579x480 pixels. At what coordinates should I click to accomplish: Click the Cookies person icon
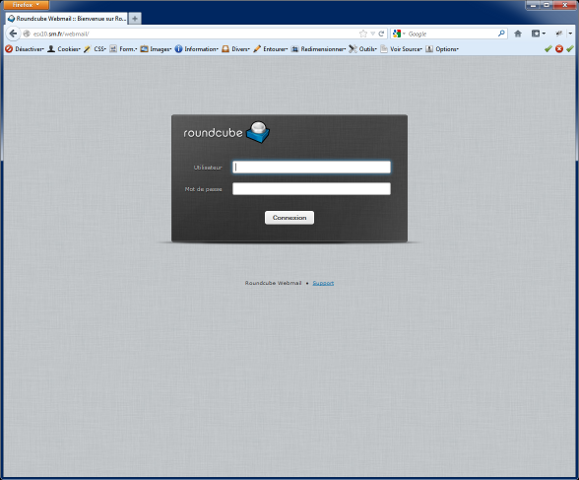coord(51,49)
